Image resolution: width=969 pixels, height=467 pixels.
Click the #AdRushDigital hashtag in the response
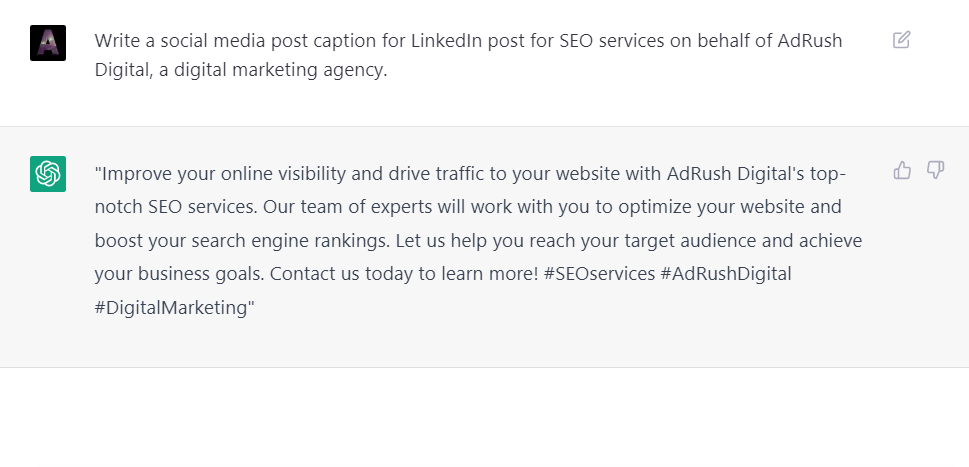[725, 274]
